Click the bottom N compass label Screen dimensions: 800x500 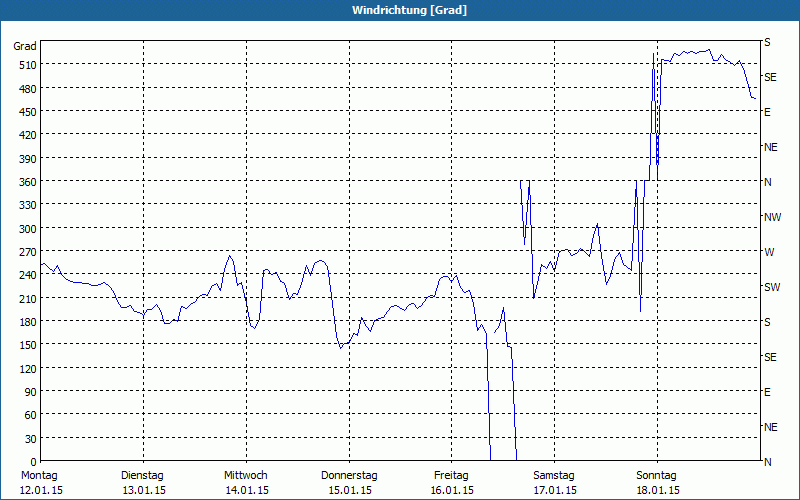point(767,462)
